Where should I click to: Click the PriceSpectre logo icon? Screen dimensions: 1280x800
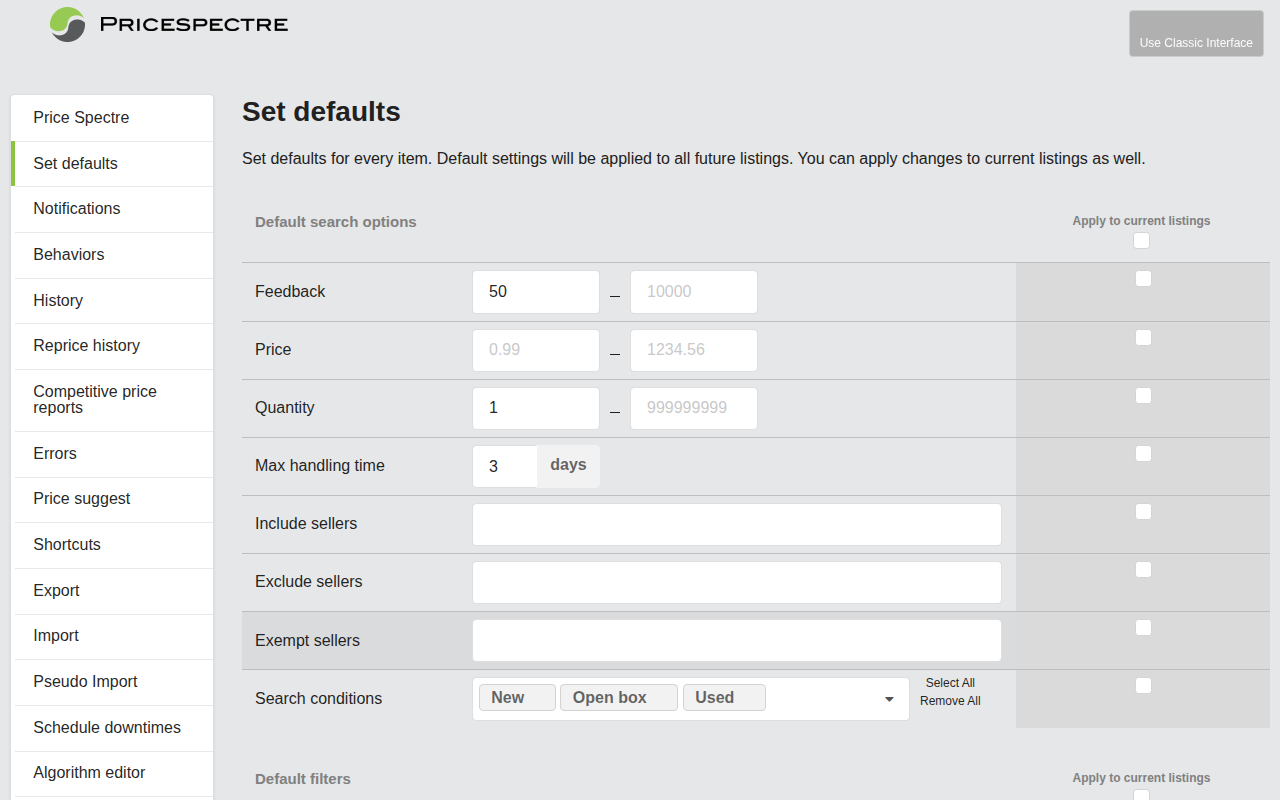coord(66,24)
